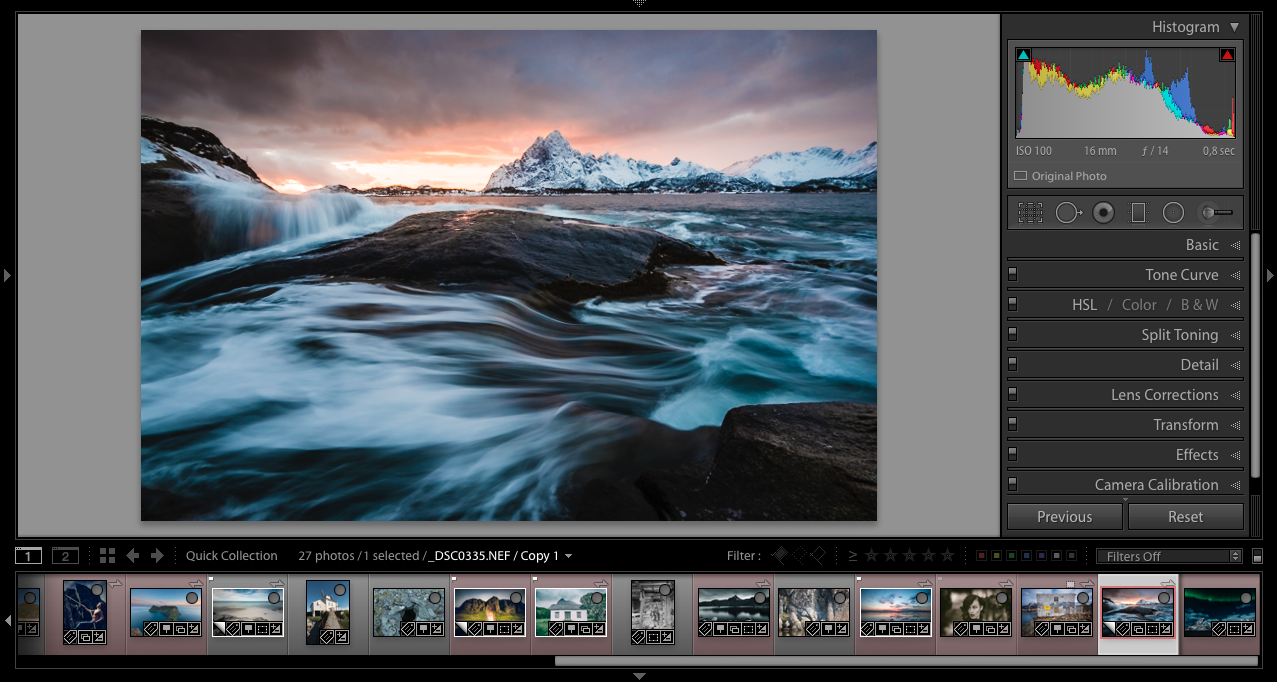Click the Previous button
Image resolution: width=1277 pixels, height=682 pixels.
click(1064, 517)
